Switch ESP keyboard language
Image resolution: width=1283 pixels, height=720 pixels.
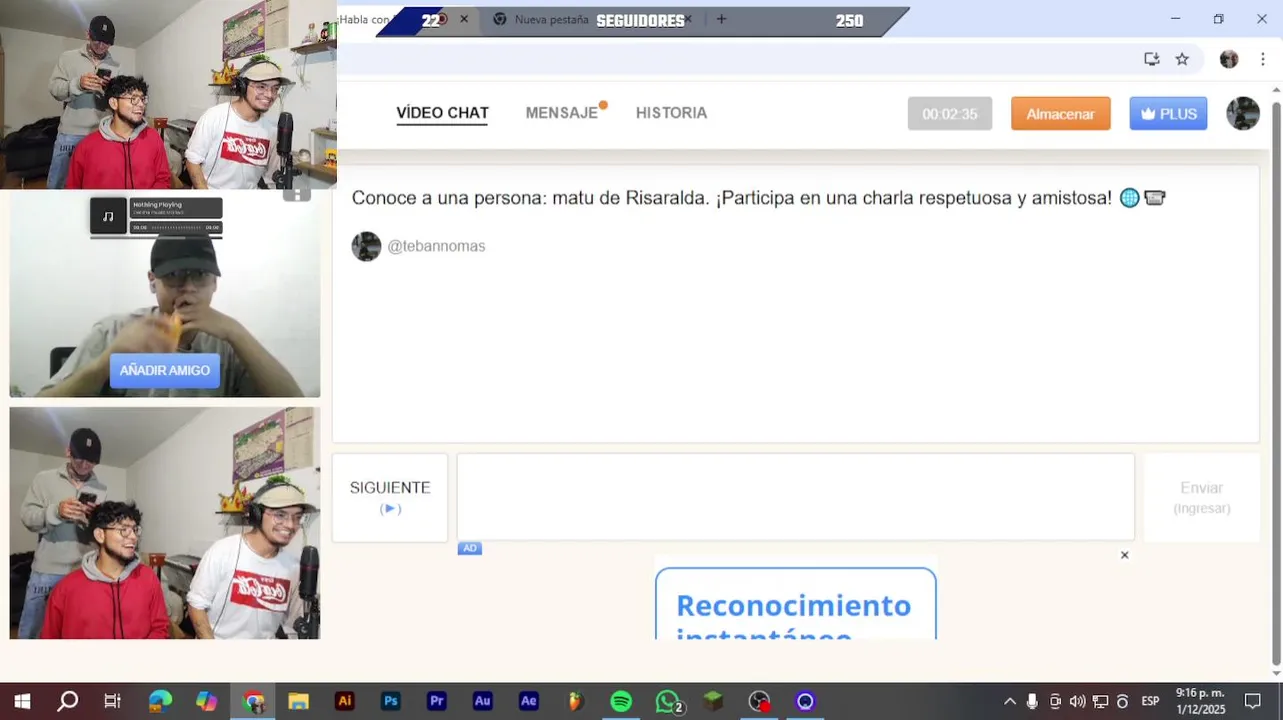pyautogui.click(x=1150, y=701)
